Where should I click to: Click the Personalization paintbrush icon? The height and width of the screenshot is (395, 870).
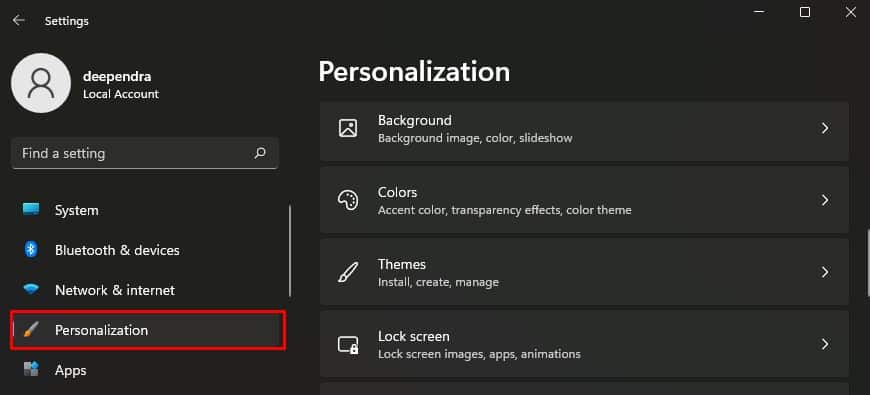tap(31, 330)
